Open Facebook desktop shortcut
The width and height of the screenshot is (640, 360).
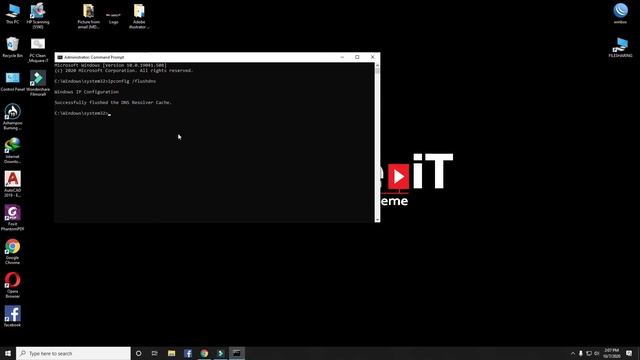pos(13,316)
